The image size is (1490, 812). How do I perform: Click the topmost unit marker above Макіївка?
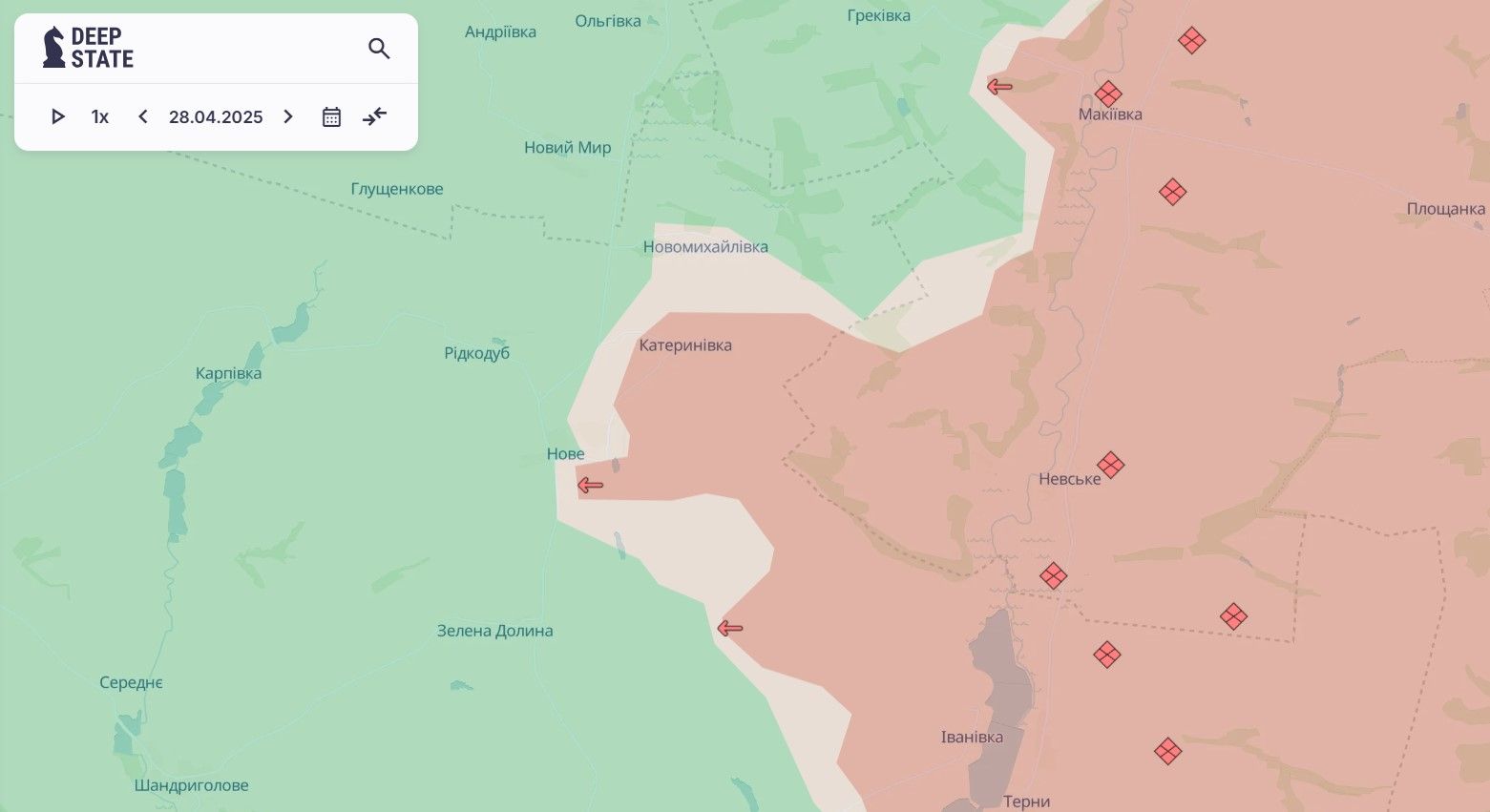point(1191,40)
